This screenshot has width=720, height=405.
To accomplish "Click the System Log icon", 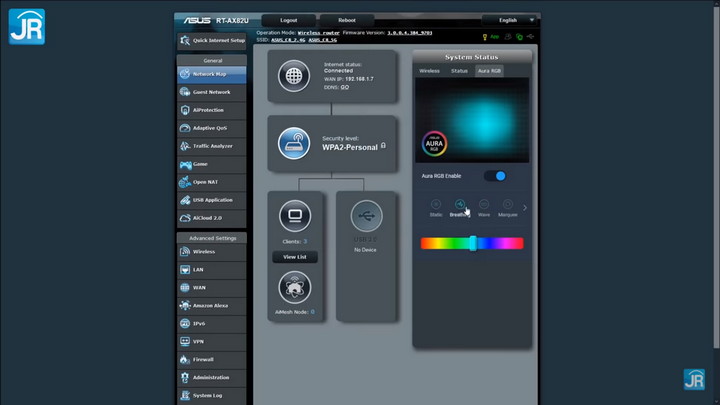I will click(185, 395).
